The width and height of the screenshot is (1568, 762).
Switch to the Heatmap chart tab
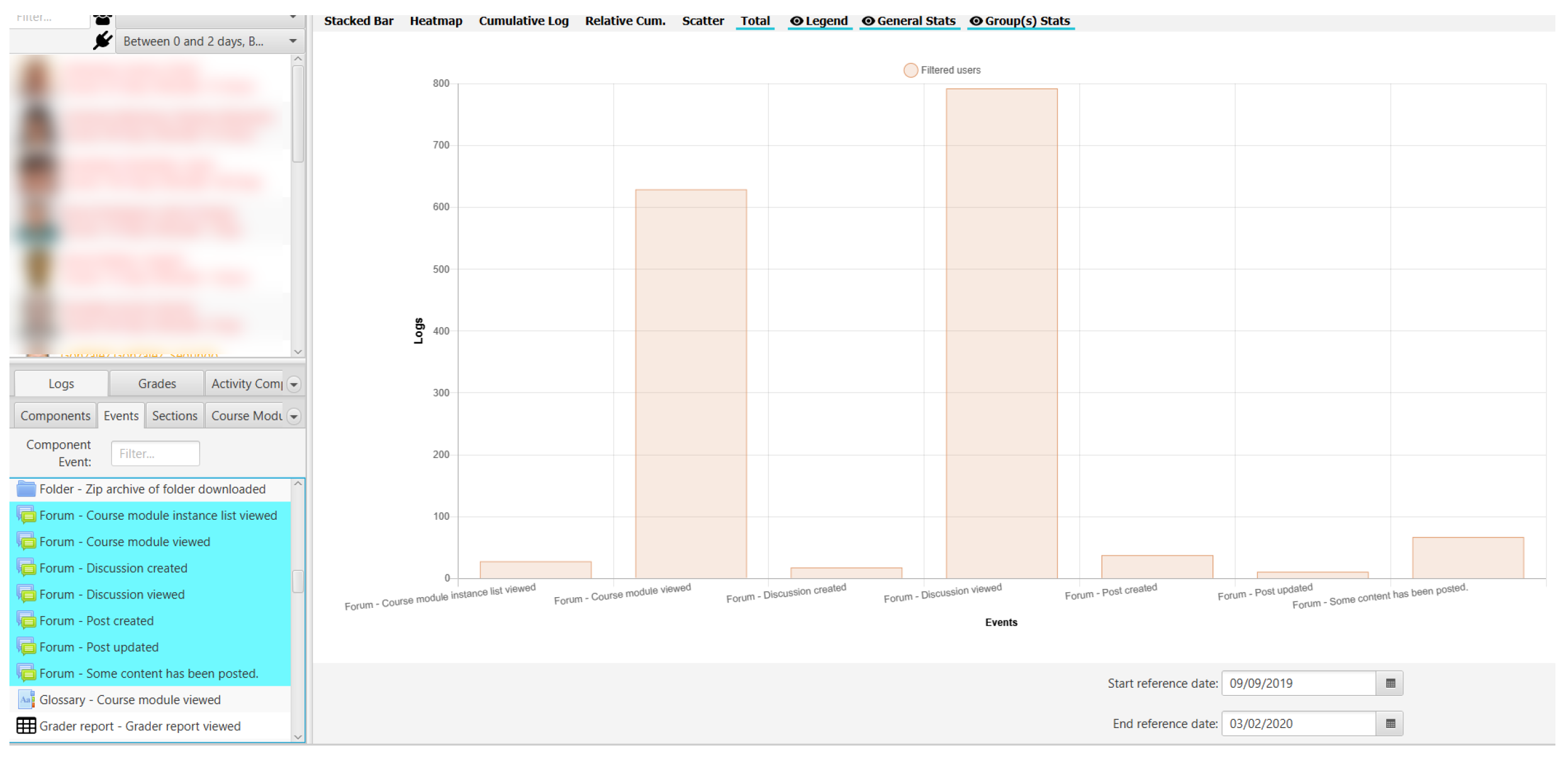[435, 21]
